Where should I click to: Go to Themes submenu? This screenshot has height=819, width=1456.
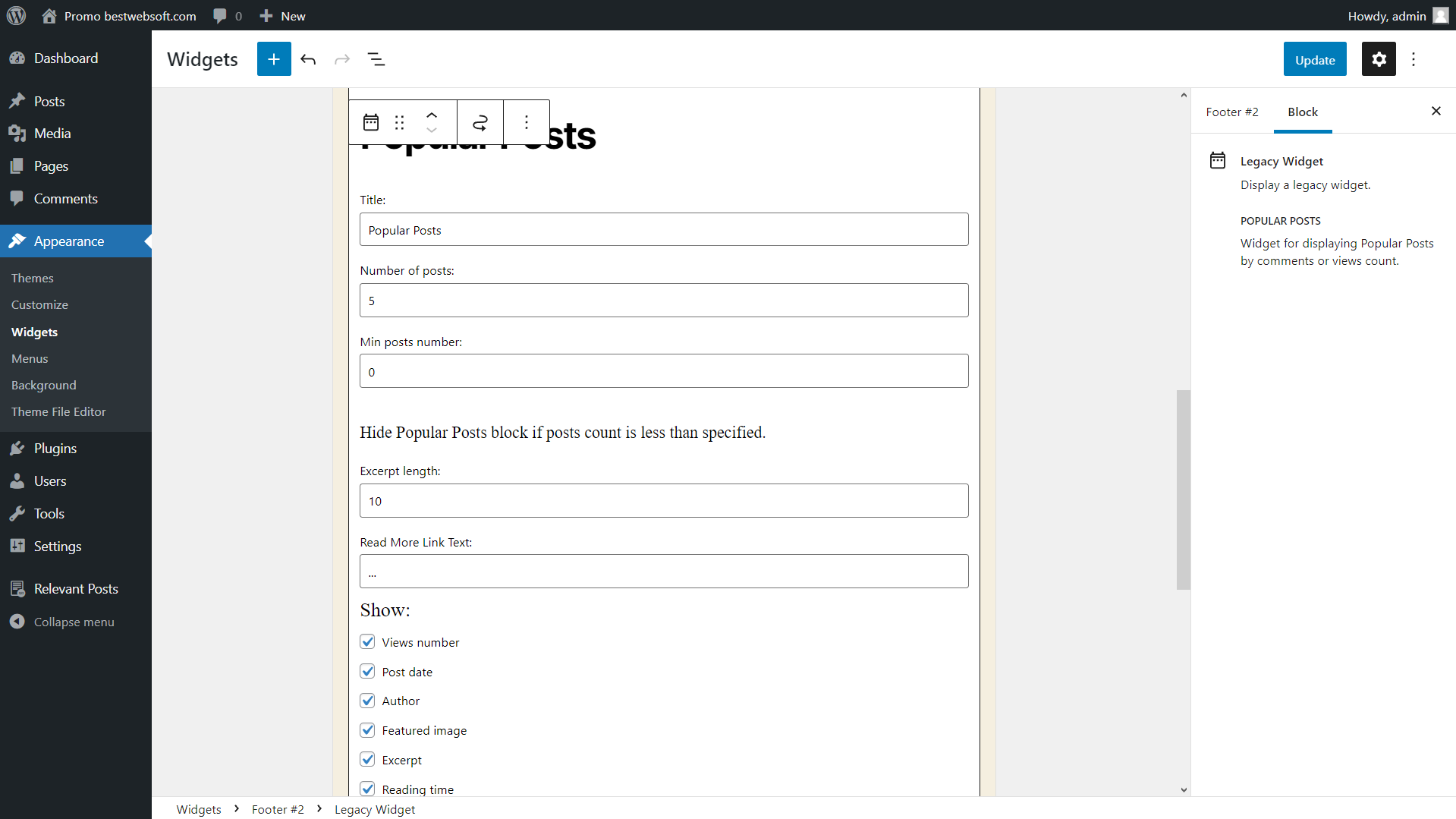33,278
